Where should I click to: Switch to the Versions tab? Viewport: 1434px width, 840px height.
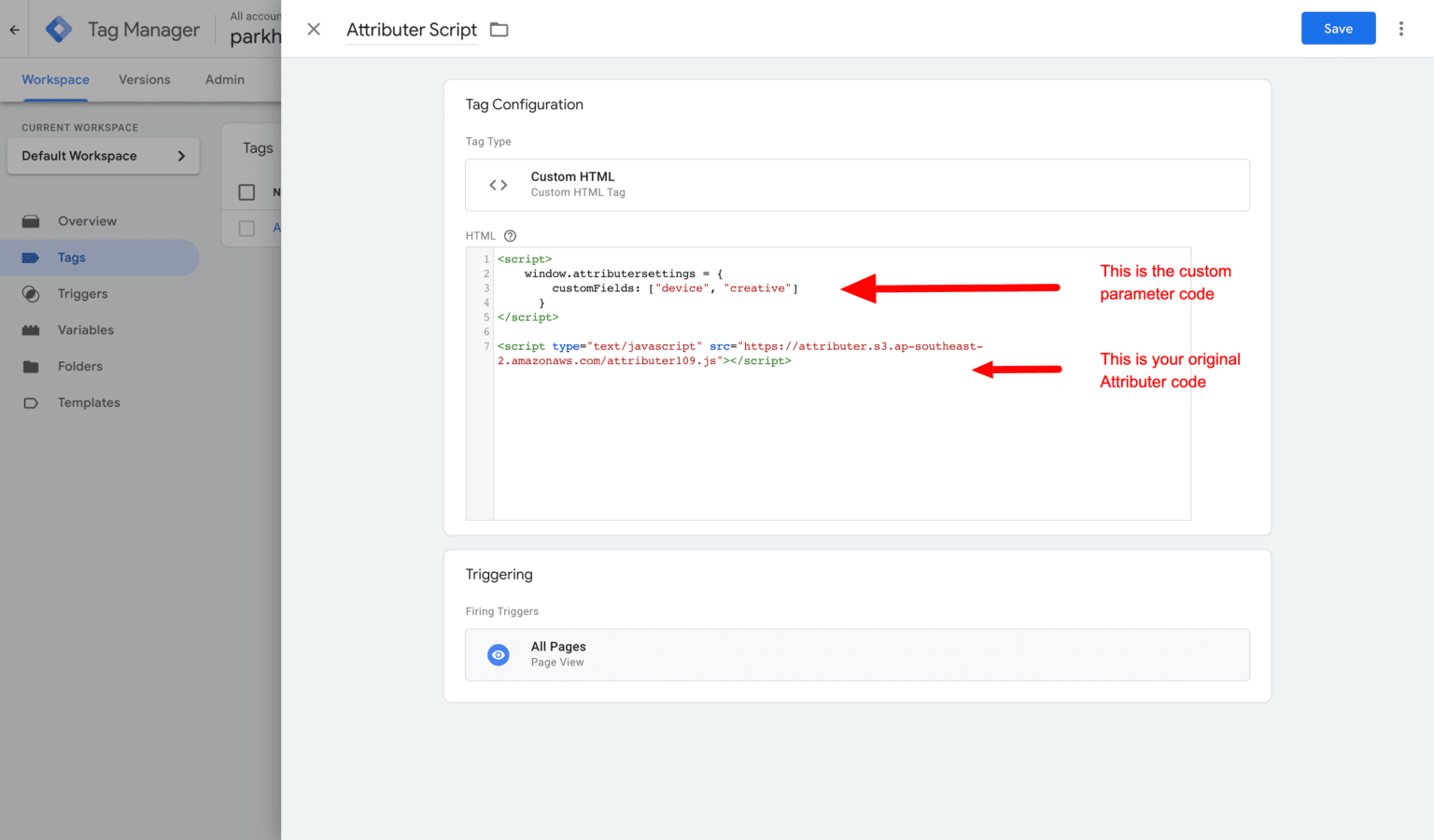tap(145, 79)
